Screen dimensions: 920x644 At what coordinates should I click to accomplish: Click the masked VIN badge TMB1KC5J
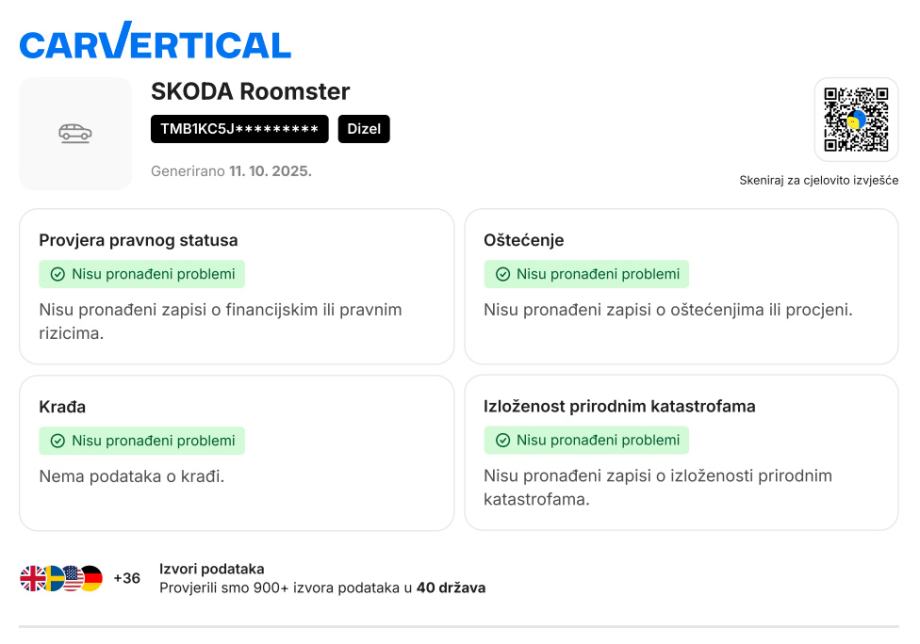click(240, 129)
